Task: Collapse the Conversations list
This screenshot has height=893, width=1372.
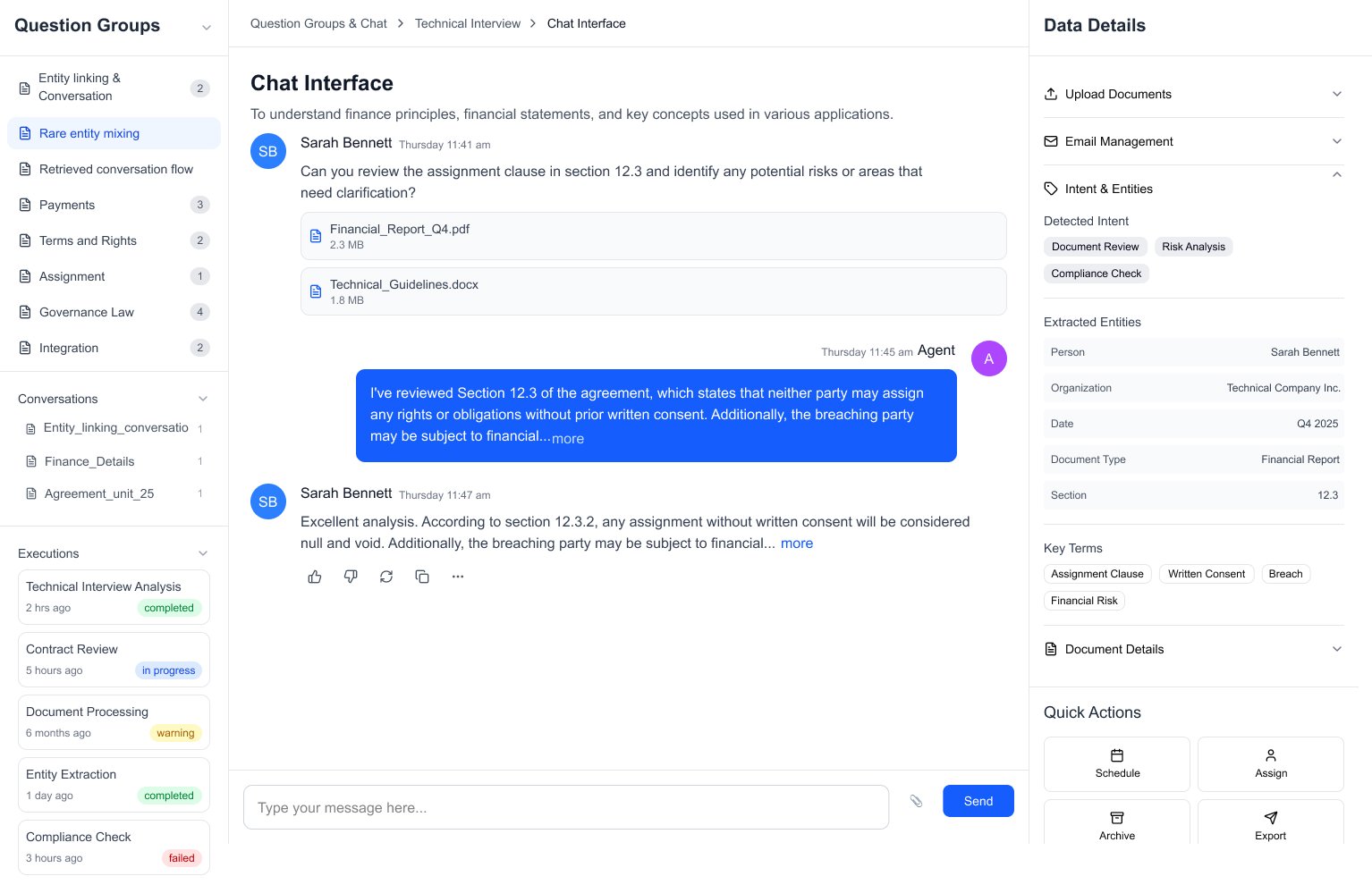Action: (203, 399)
